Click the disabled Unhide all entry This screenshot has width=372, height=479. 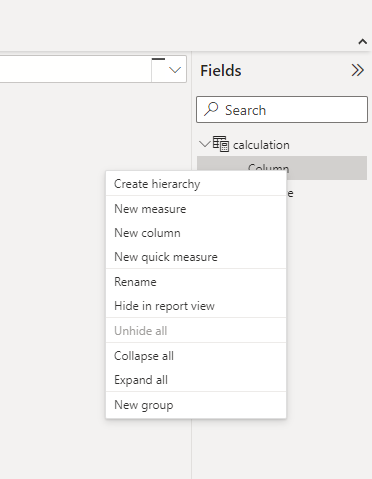196,331
